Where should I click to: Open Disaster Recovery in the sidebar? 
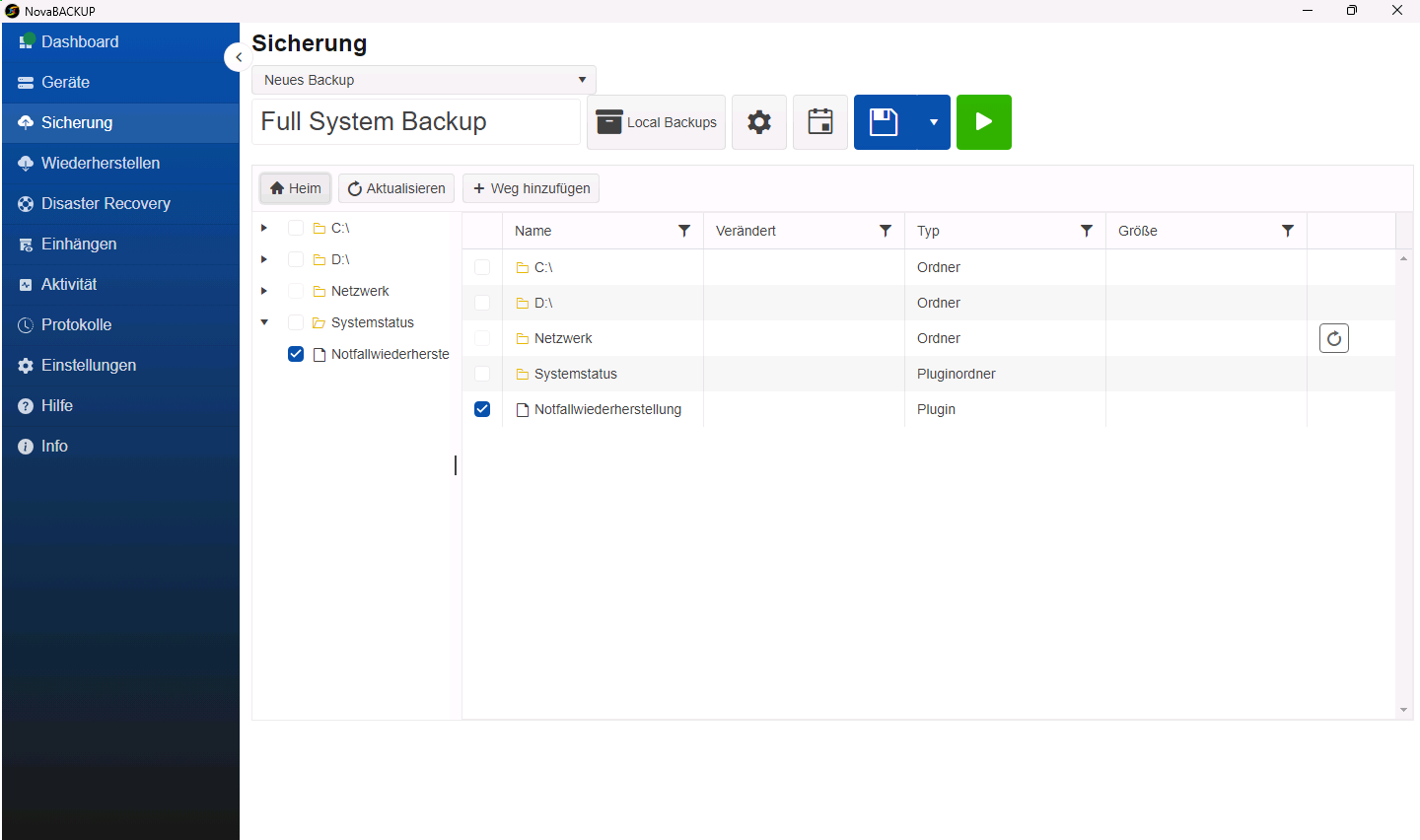120,204
